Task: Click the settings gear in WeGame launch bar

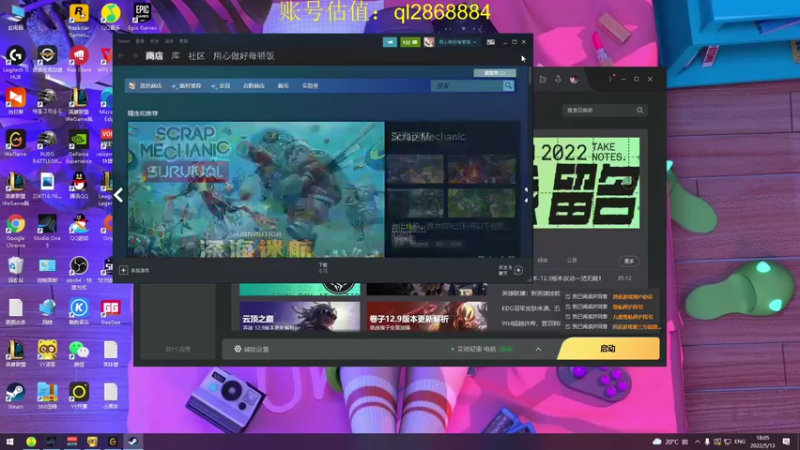Action: [x=237, y=349]
